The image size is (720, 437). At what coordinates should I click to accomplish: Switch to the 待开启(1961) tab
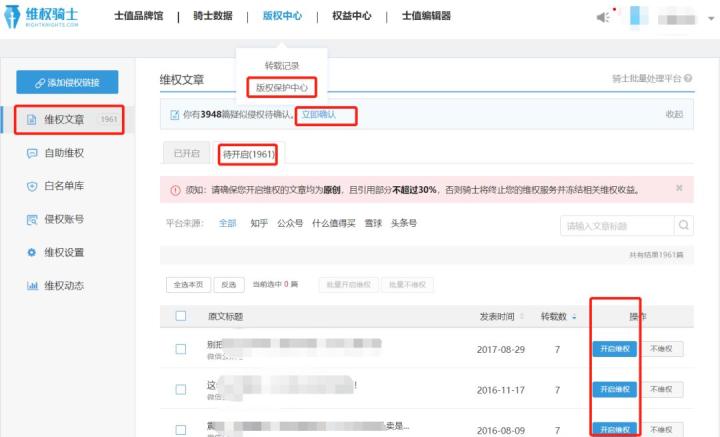248,154
